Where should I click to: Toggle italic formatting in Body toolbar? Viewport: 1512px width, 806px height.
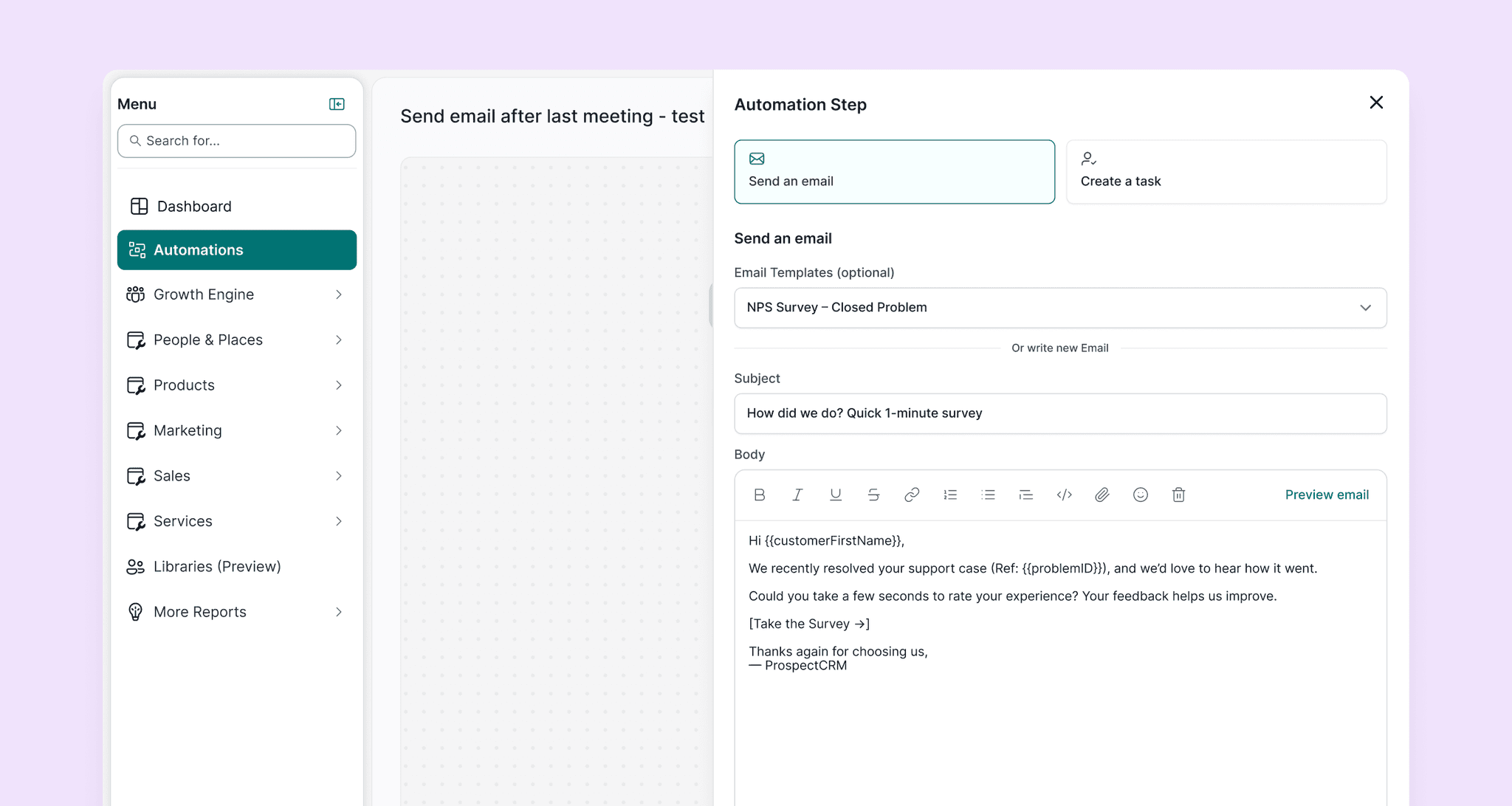point(797,495)
